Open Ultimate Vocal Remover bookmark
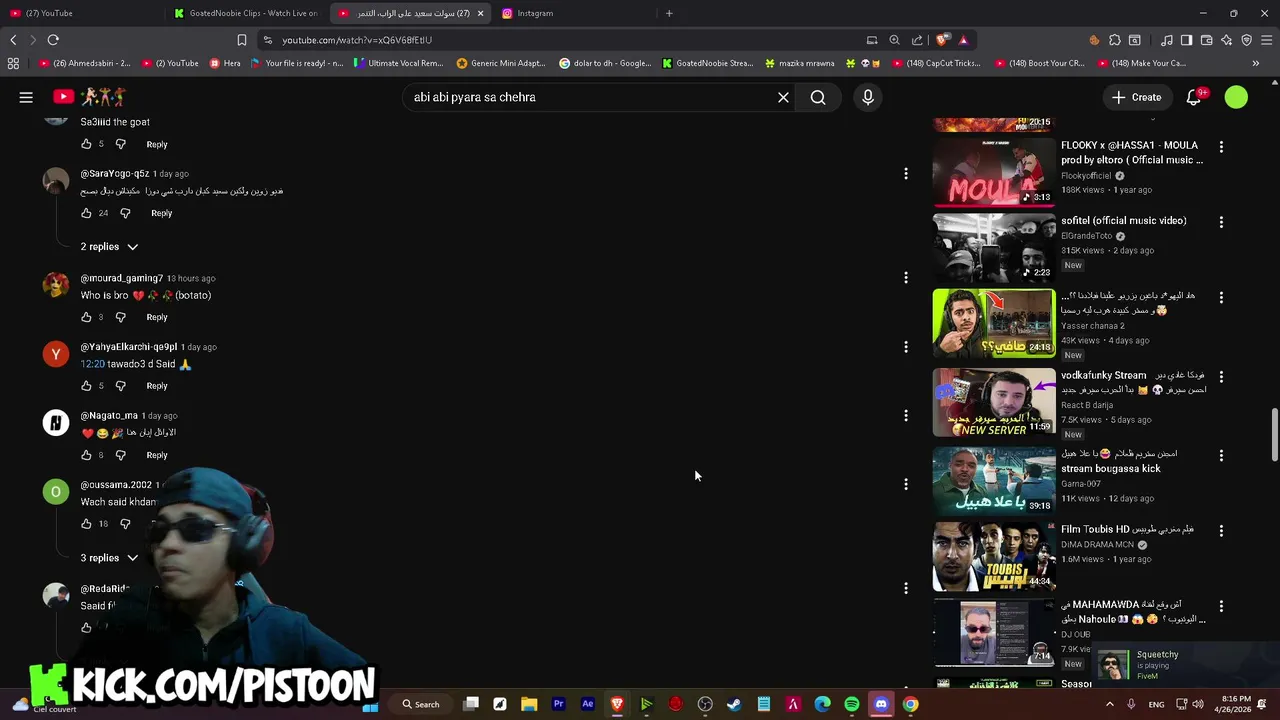This screenshot has width=1280, height=720. (x=399, y=63)
